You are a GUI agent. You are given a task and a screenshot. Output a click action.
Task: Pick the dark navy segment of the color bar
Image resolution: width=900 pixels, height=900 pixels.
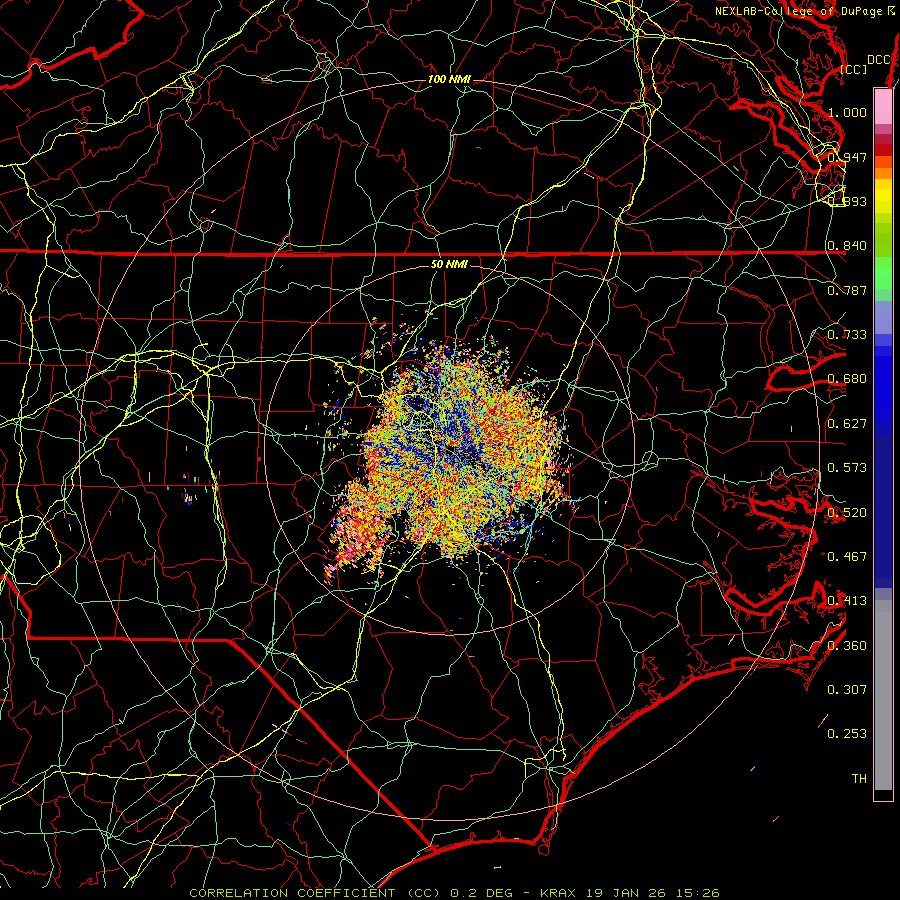pyautogui.click(x=883, y=511)
